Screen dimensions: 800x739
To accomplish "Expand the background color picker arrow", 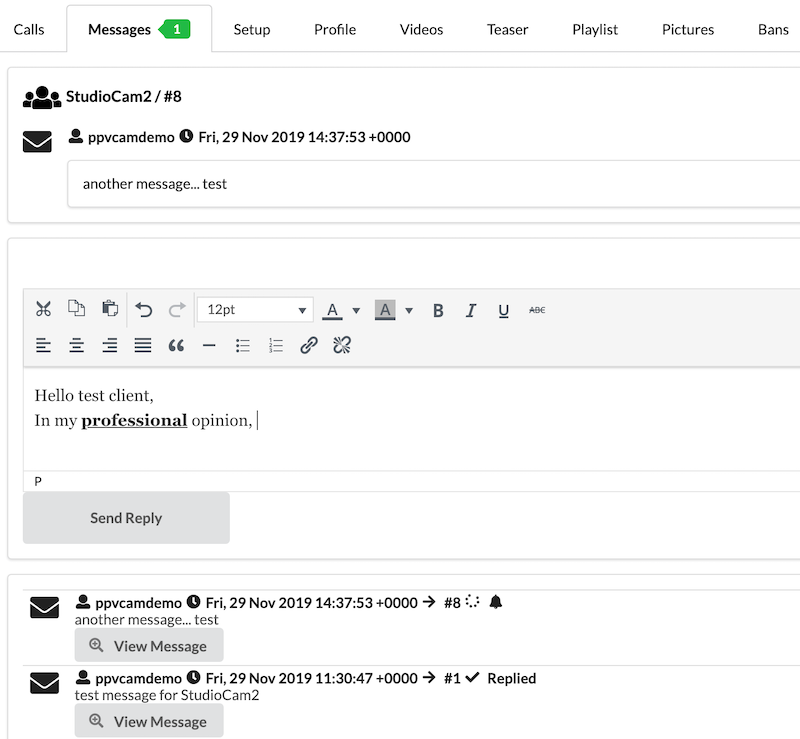I will (409, 310).
